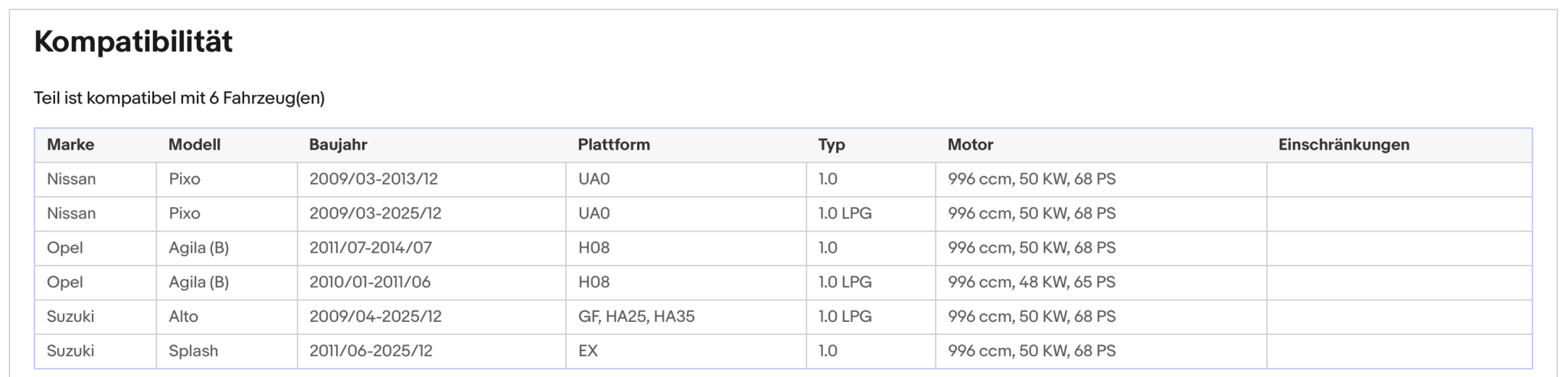
Task: Click the 2009/04-2025/12 Baujahr cell
Action: tap(431, 316)
